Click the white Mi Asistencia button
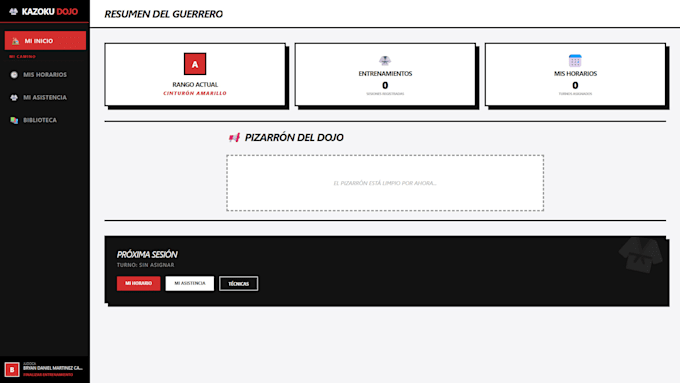Screen dimensions: 680x383 190,283
